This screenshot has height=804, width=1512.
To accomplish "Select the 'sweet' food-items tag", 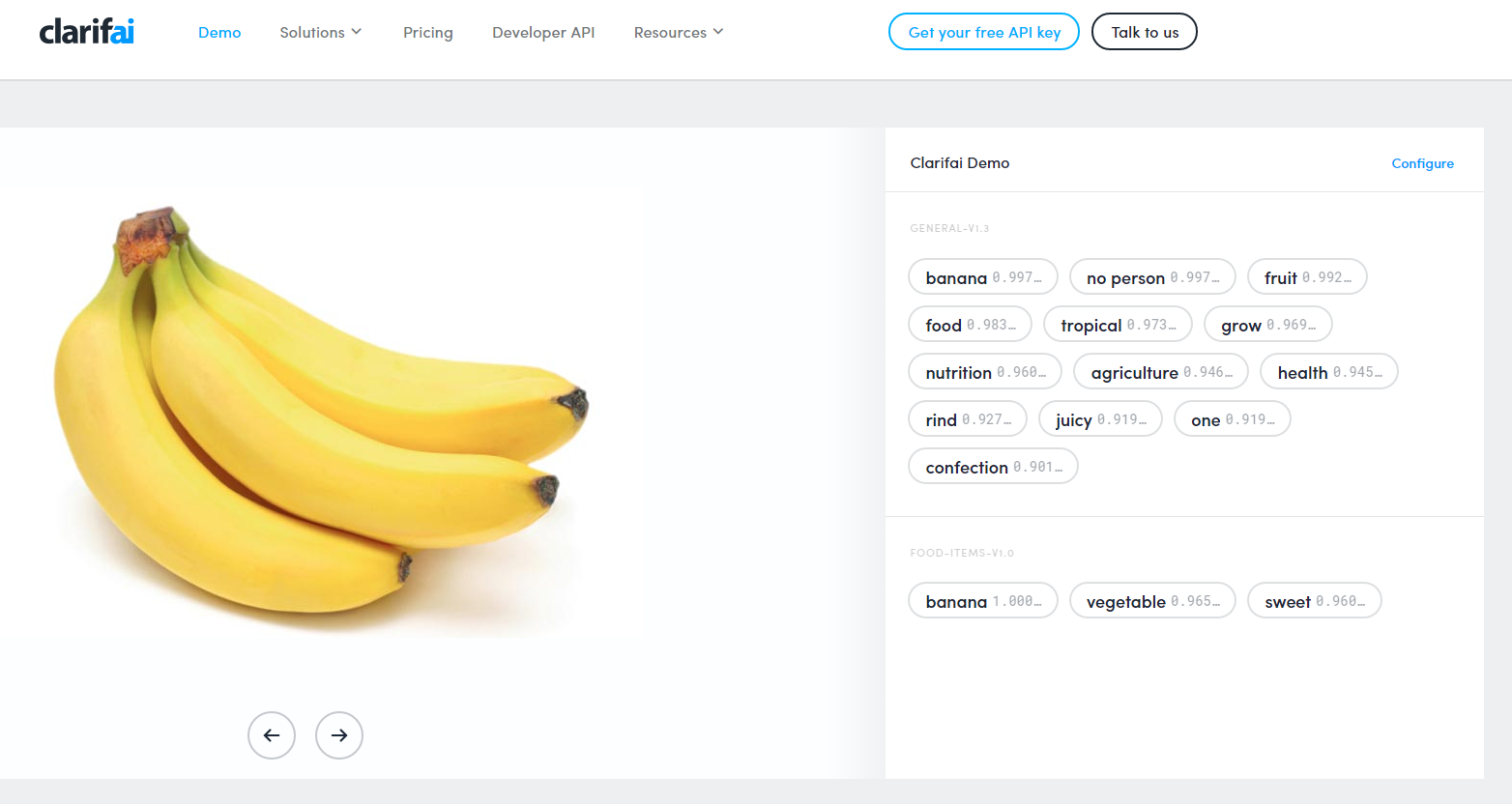I will (x=1314, y=601).
